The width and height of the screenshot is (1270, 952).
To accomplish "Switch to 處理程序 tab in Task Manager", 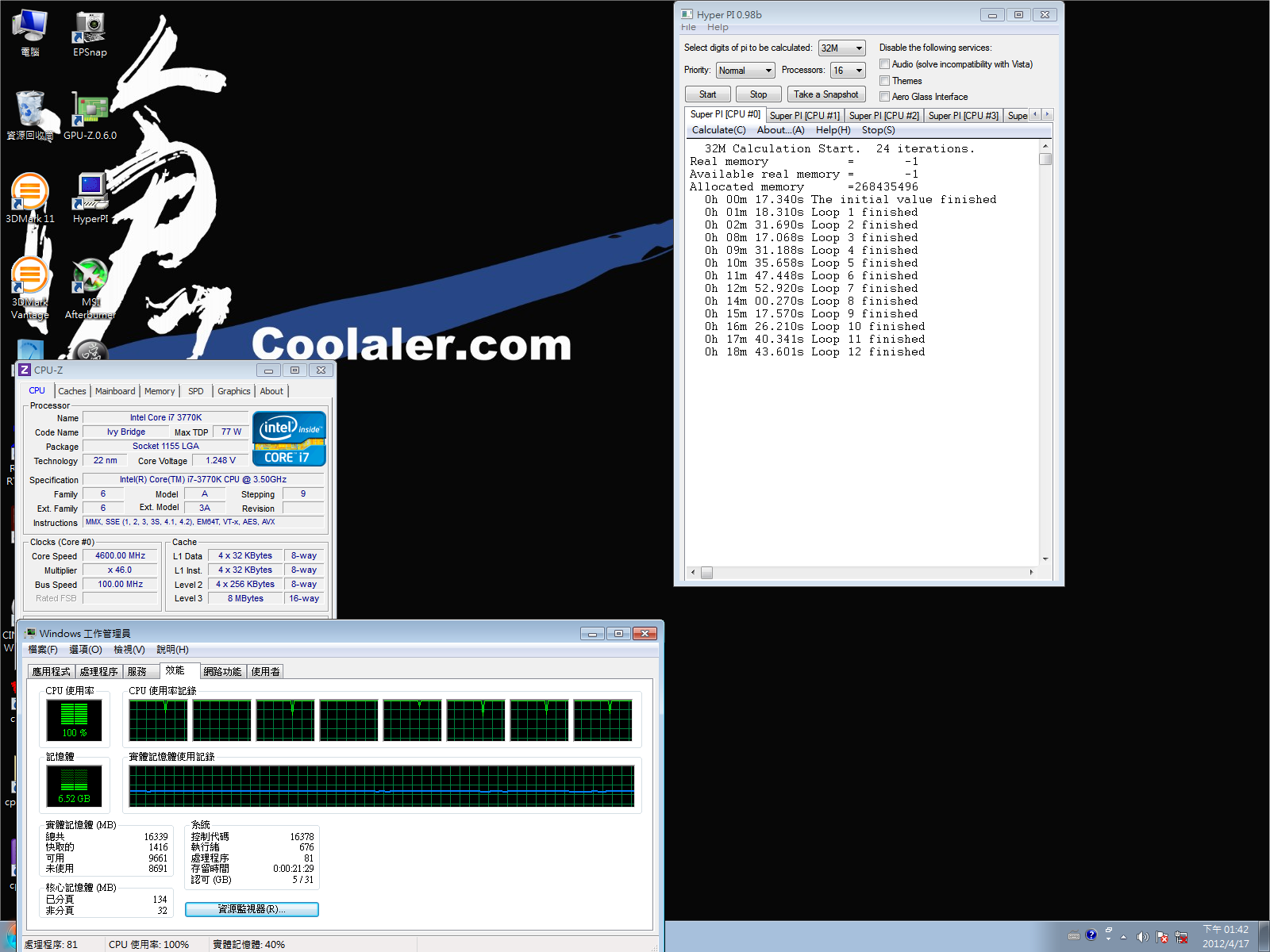I will [99, 671].
